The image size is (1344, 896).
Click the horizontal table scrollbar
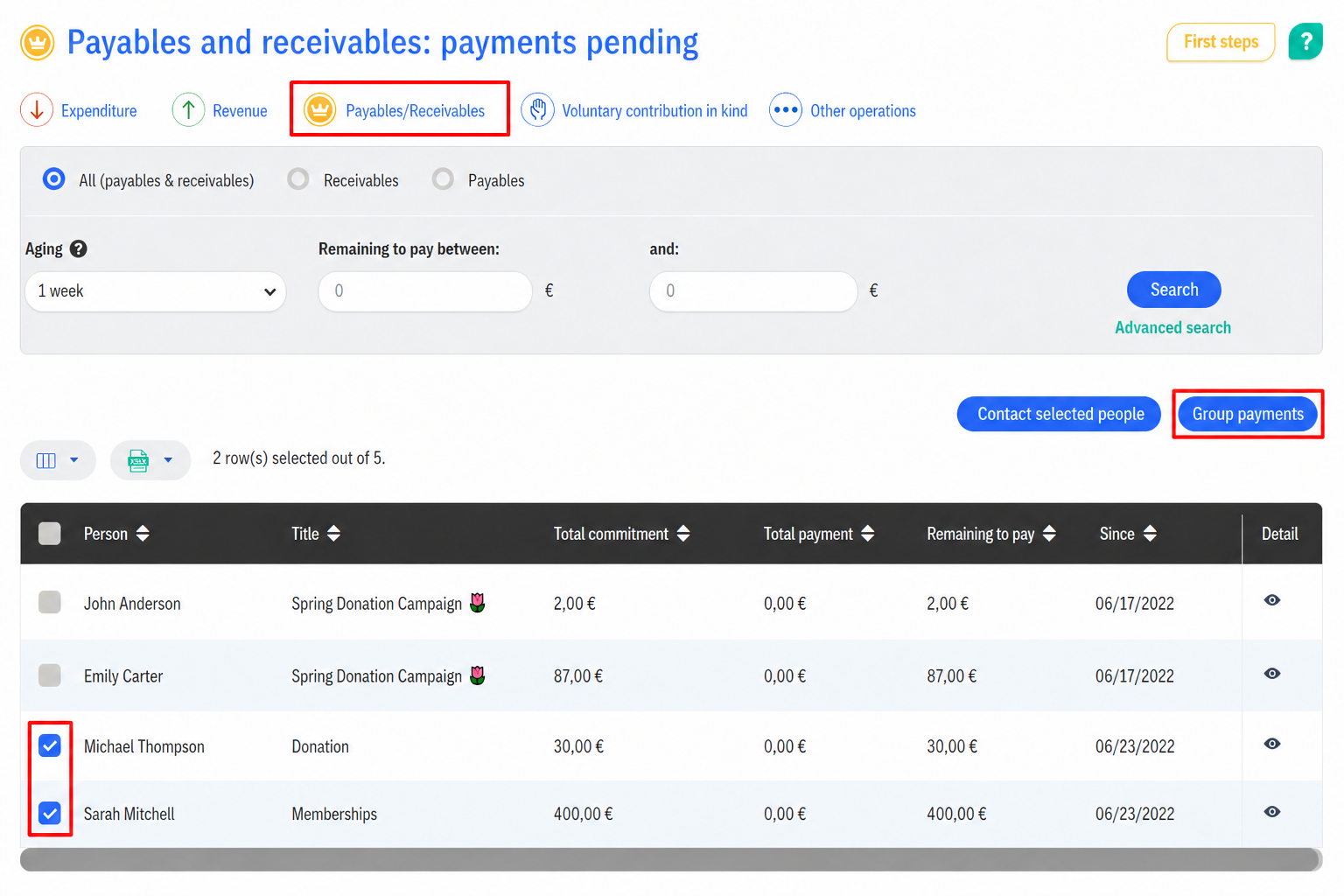pos(671,859)
